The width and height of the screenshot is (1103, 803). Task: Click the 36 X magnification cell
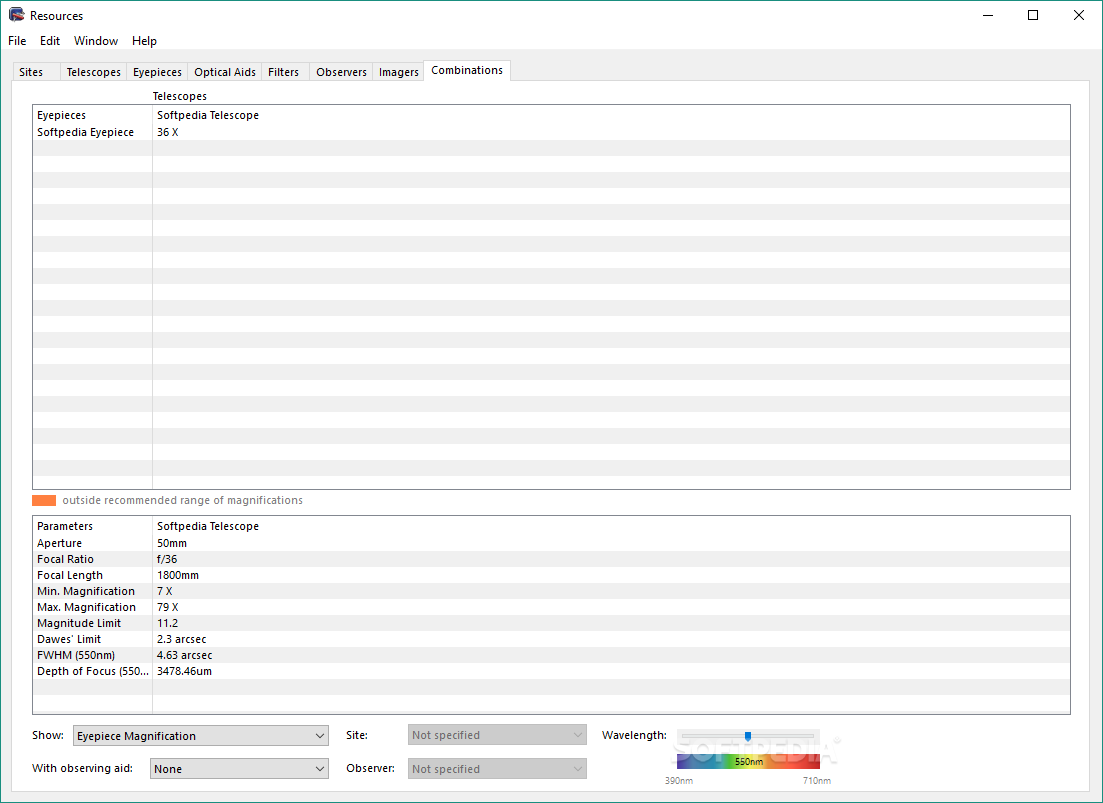coord(167,132)
